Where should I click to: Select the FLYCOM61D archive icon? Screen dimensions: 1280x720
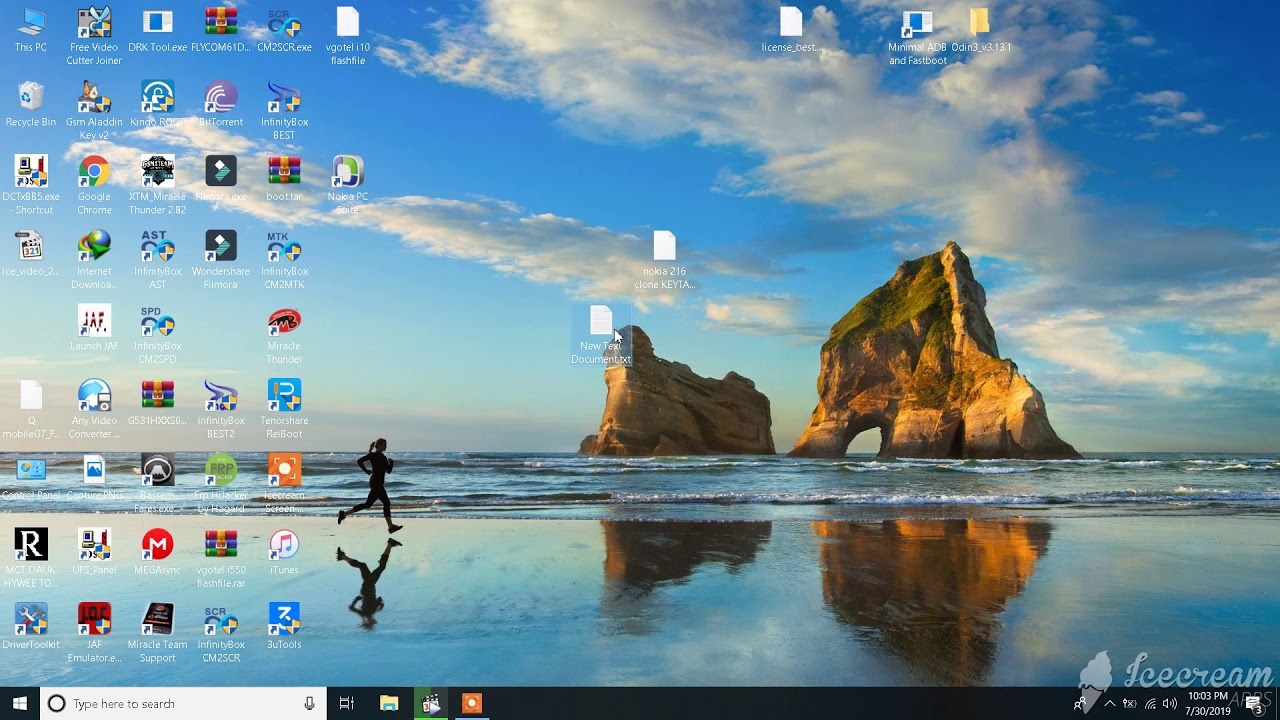click(x=221, y=30)
